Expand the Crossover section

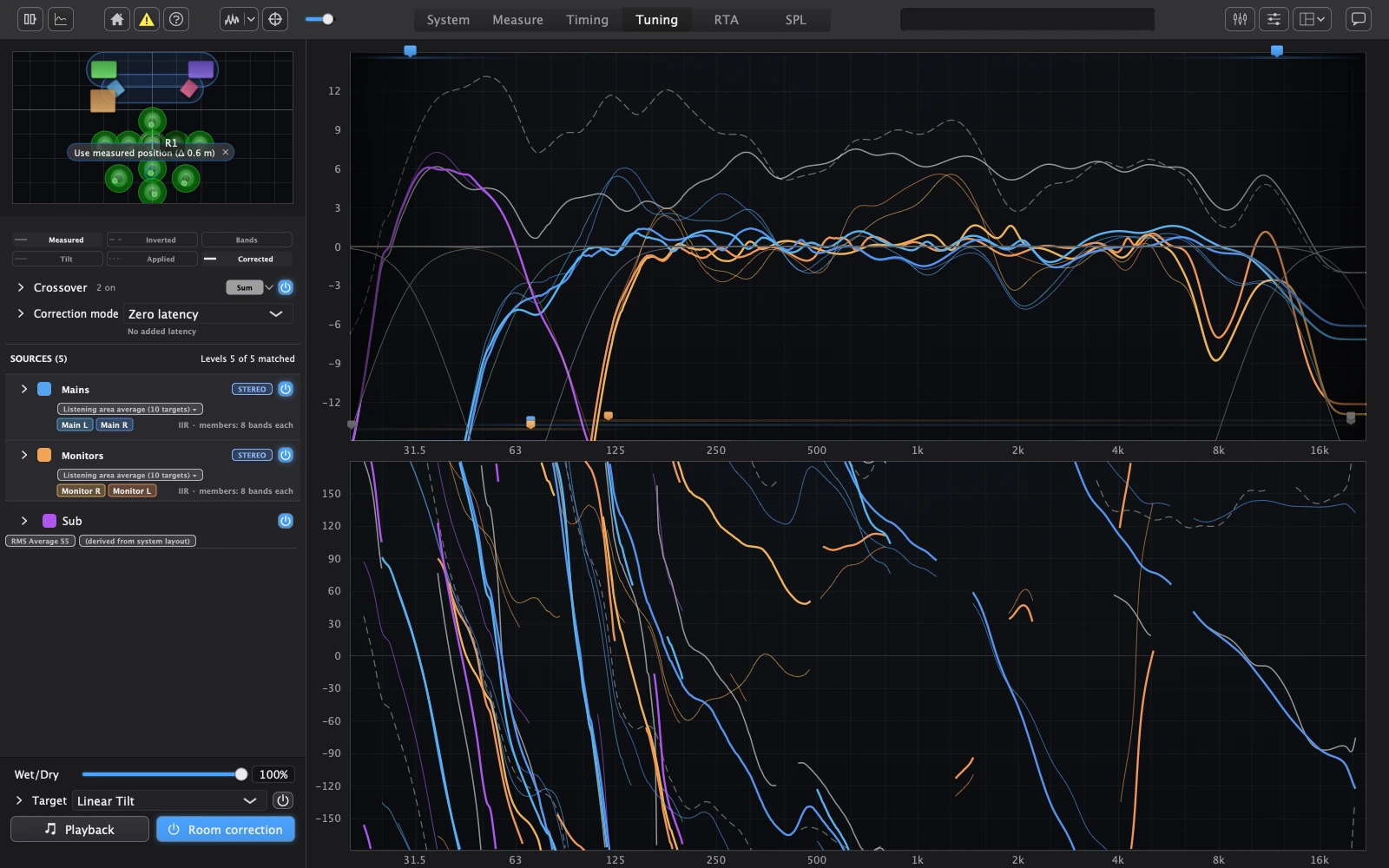coord(21,287)
